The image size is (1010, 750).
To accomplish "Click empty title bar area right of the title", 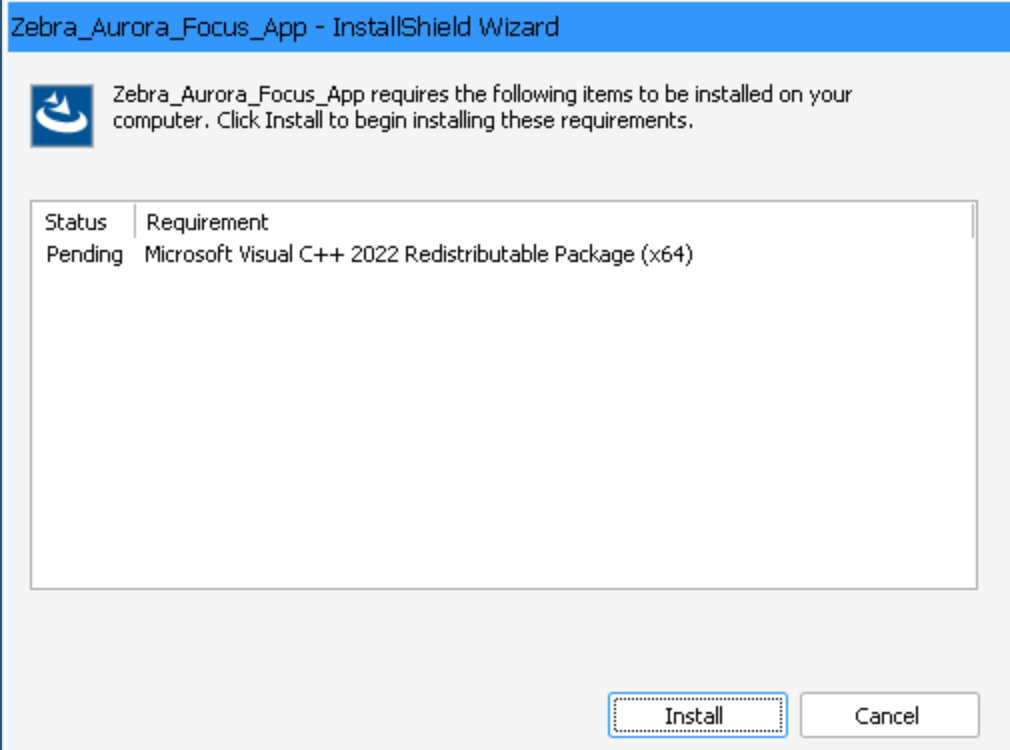I will (783, 28).
